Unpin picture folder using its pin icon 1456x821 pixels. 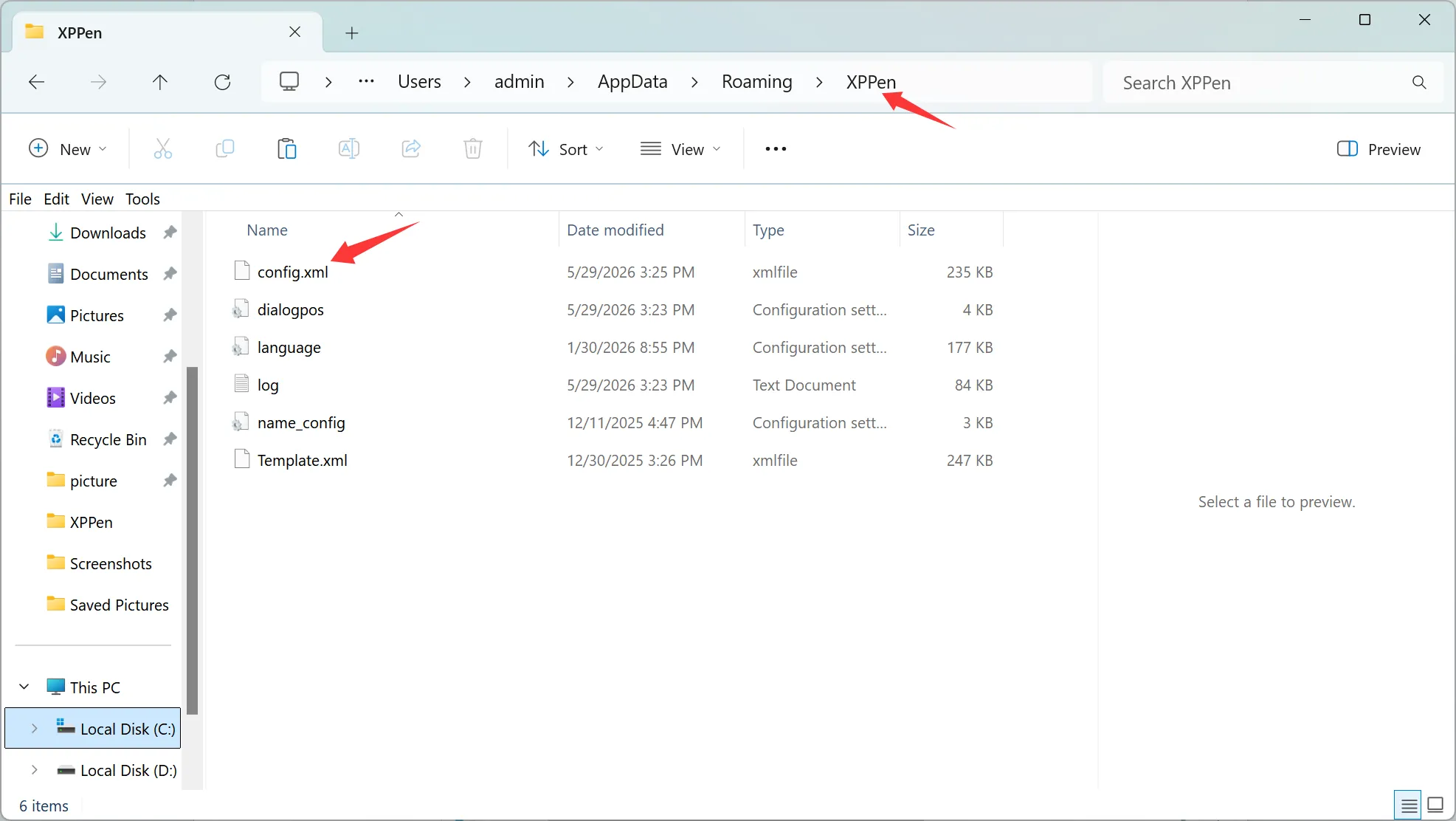[170, 481]
